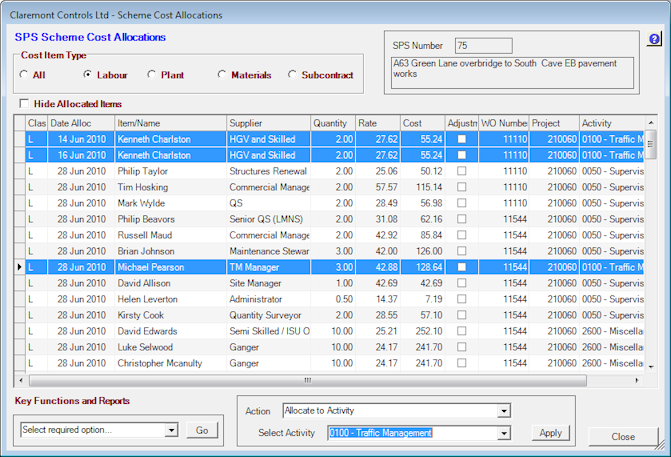
Task: Click the 0.50 quantity cell
Action: pyautogui.click(x=333, y=299)
